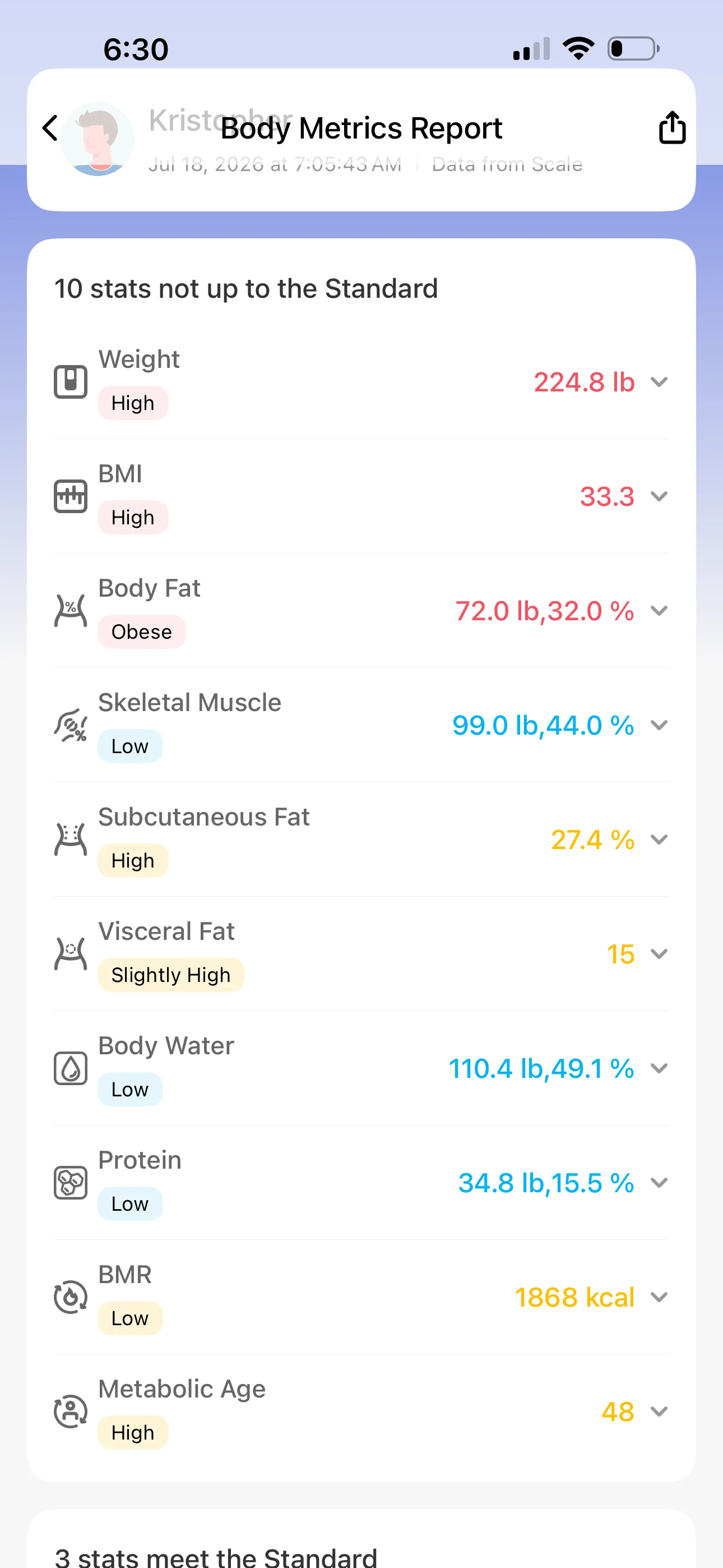Screen dimensions: 723x1568
Task: Tap the BMR flame icon
Action: [71, 1297]
